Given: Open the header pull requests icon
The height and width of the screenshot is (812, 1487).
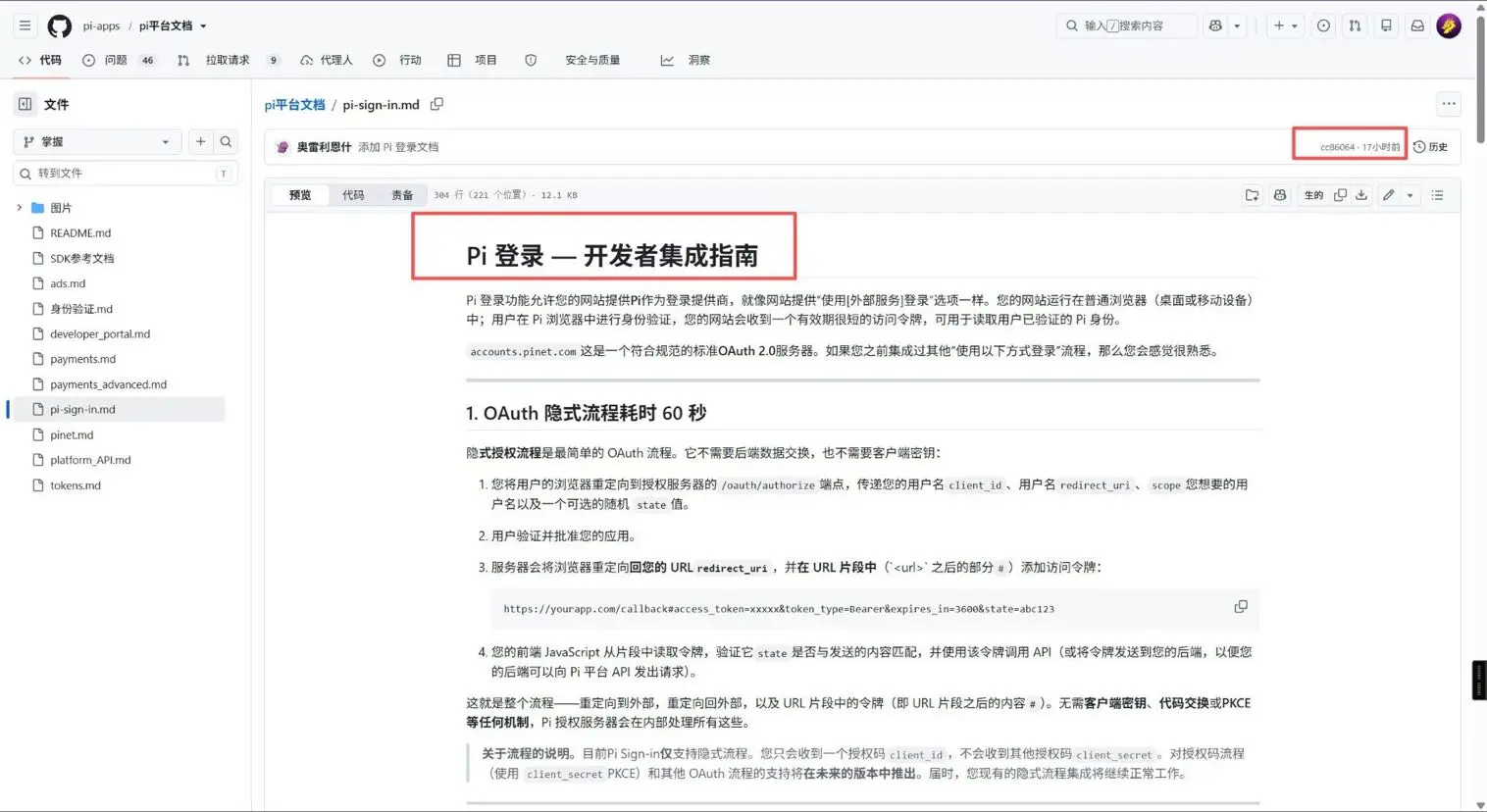Looking at the screenshot, I should [x=1355, y=25].
